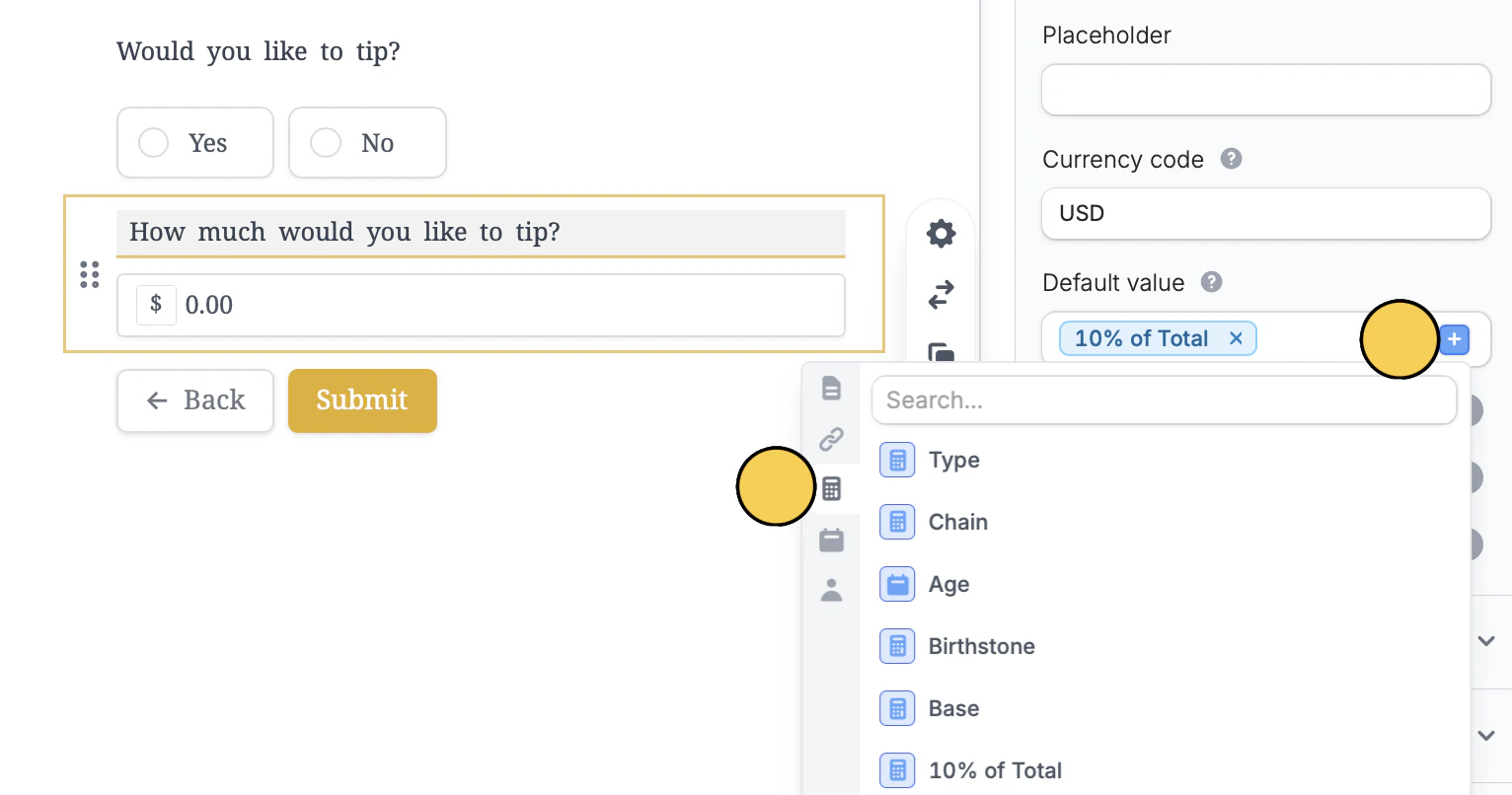The image size is (1512, 795).
Task: Click the Back button
Action: [x=195, y=400]
